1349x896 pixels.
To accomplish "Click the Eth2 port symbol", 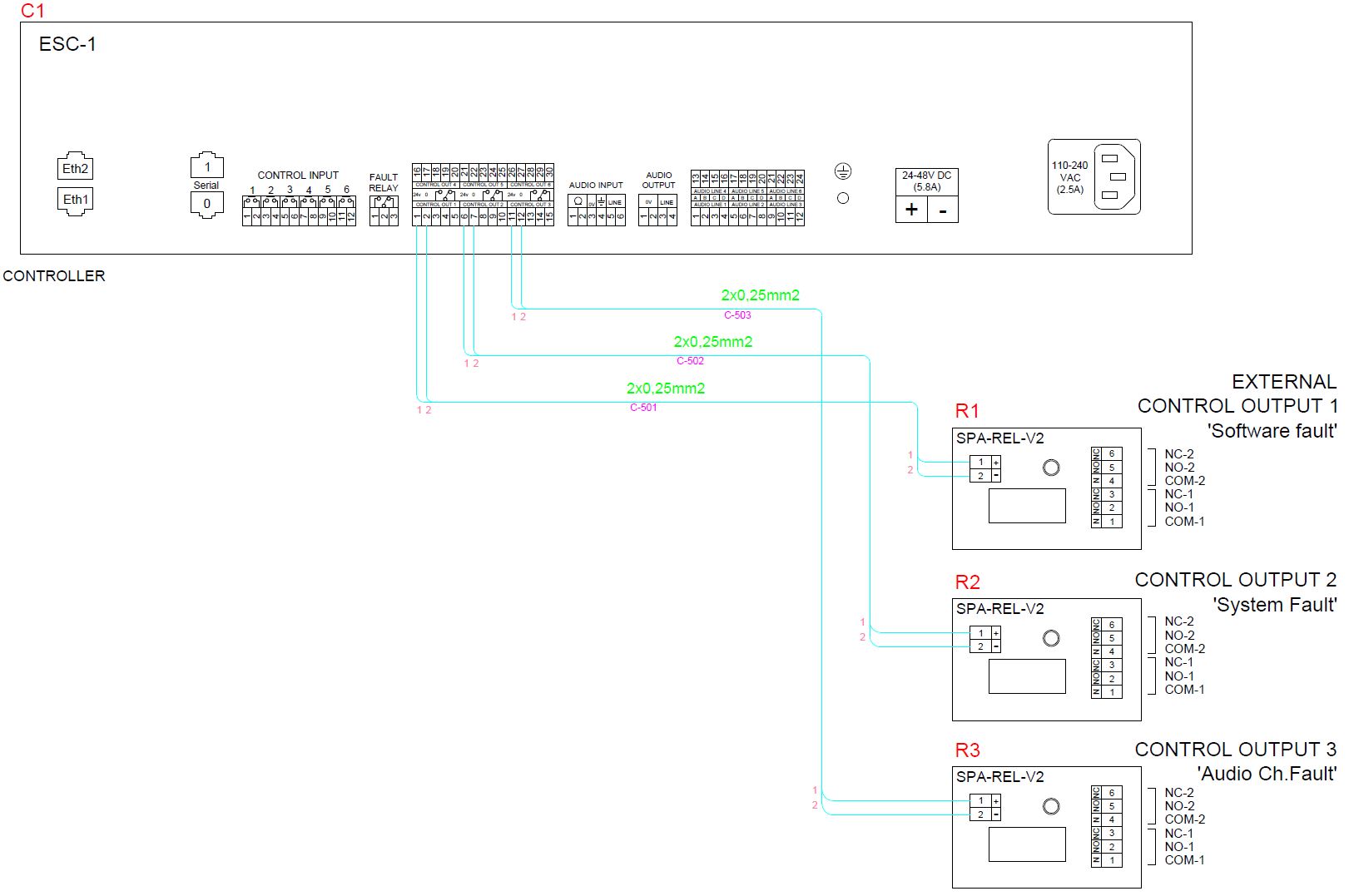I will (75, 167).
